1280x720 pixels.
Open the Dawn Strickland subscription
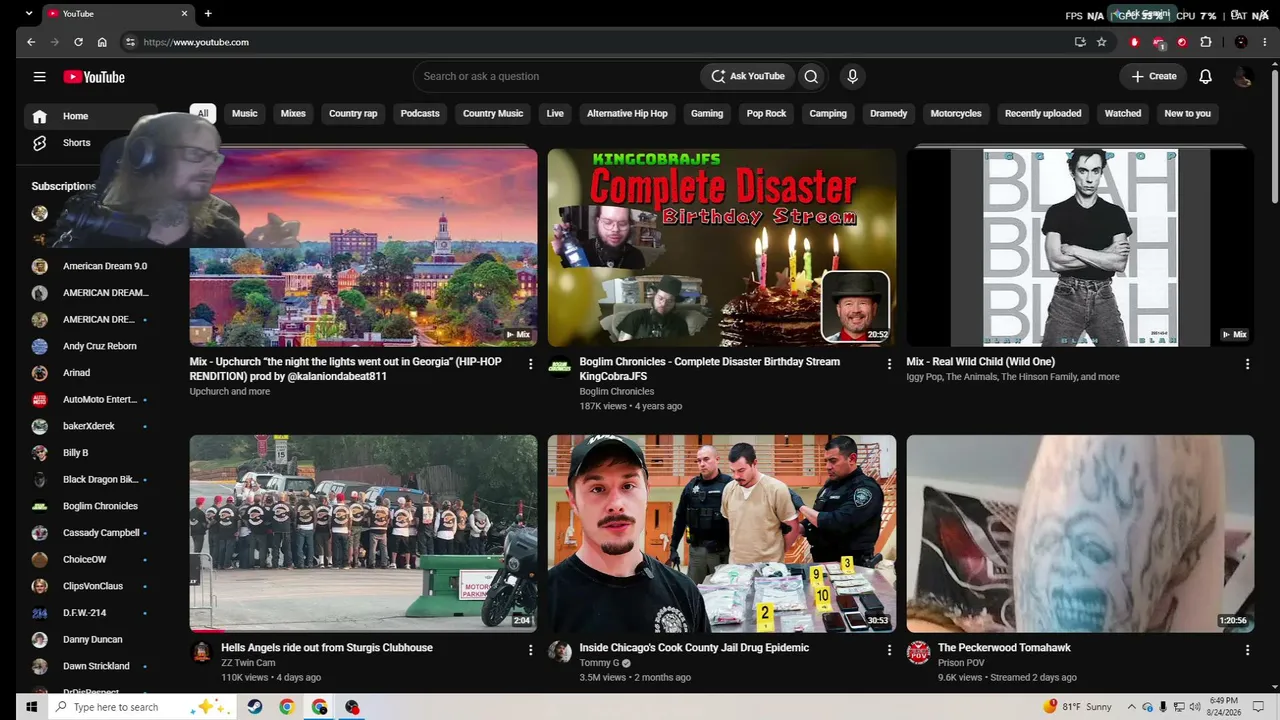[x=91, y=666]
